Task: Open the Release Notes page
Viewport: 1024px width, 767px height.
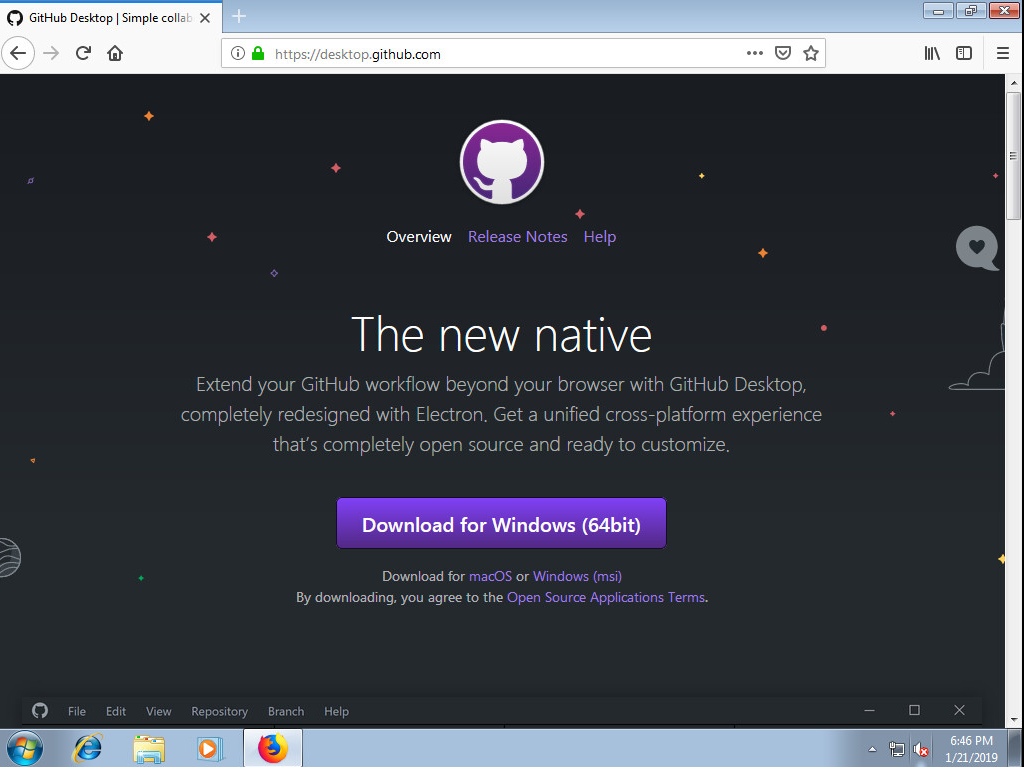Action: click(518, 237)
